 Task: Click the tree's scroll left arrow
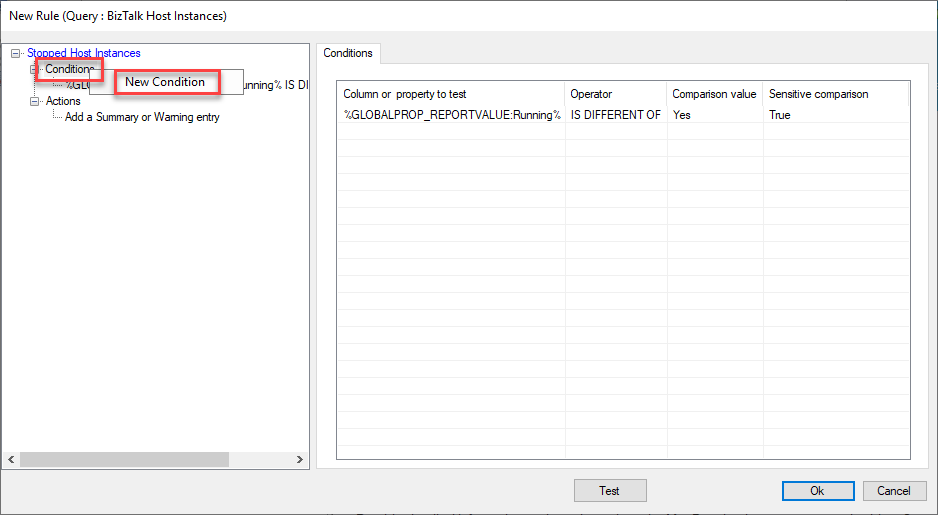11,459
